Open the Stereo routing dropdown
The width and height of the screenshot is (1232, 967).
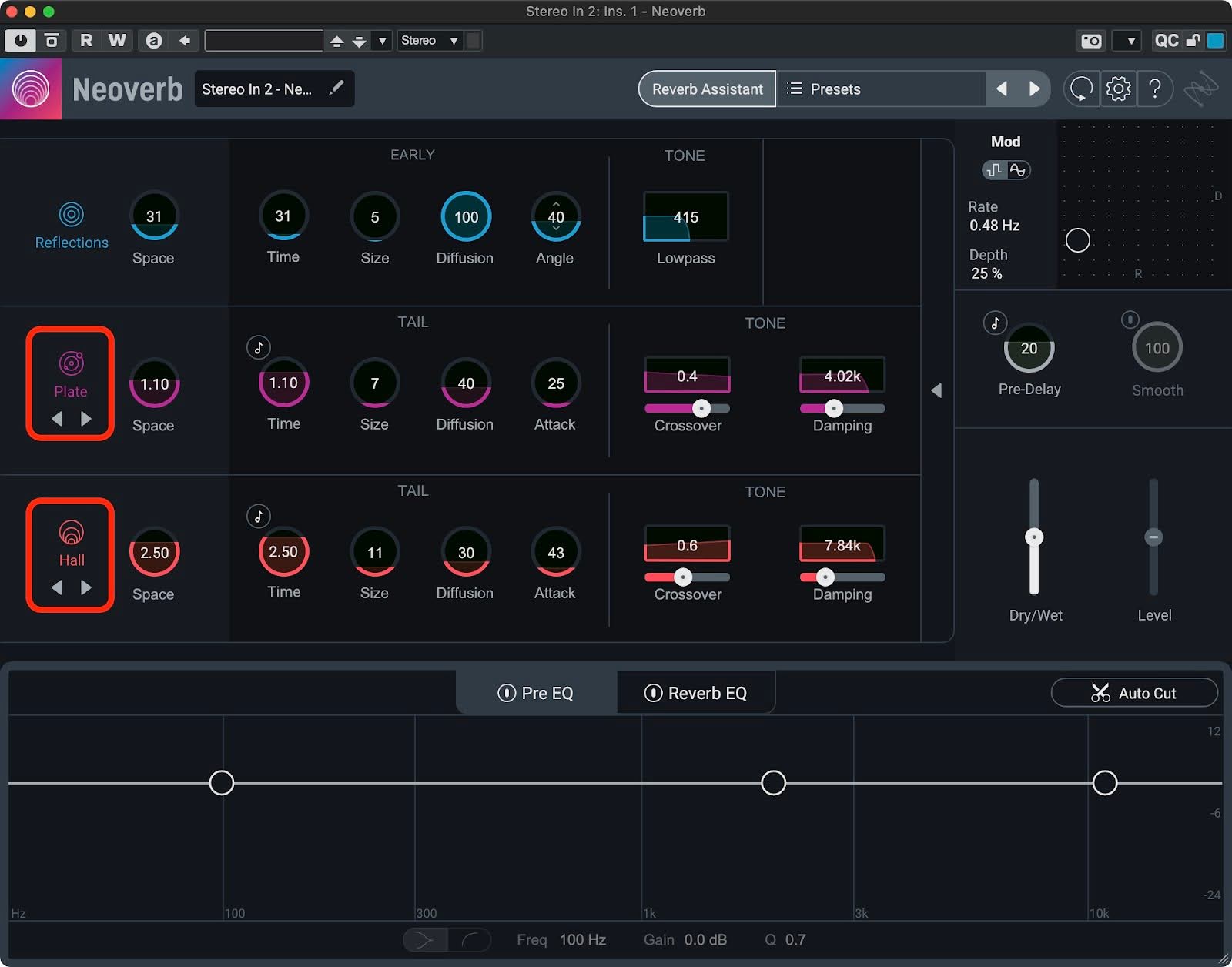(430, 41)
